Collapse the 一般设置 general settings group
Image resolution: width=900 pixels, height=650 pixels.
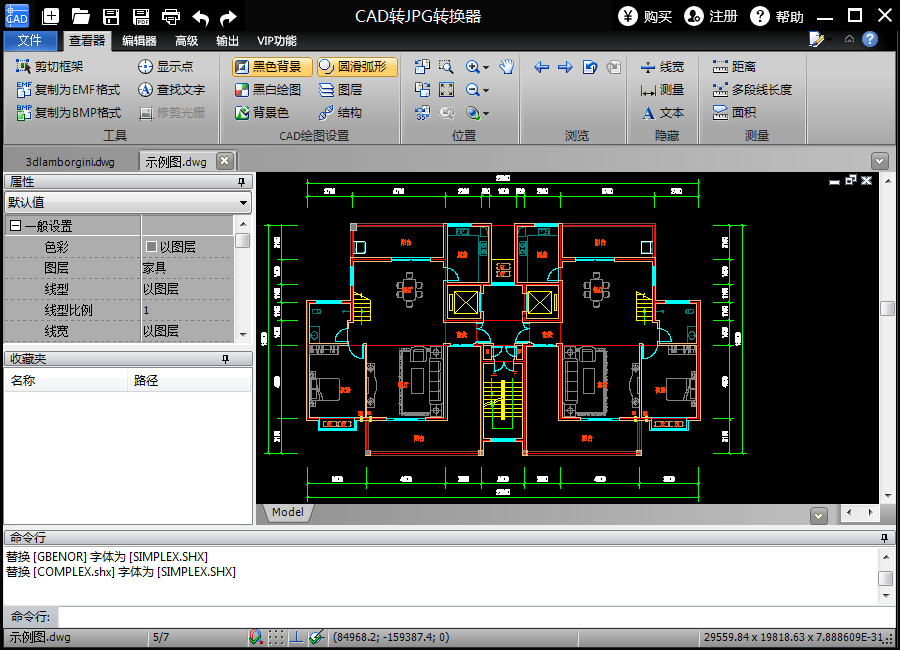coord(15,226)
